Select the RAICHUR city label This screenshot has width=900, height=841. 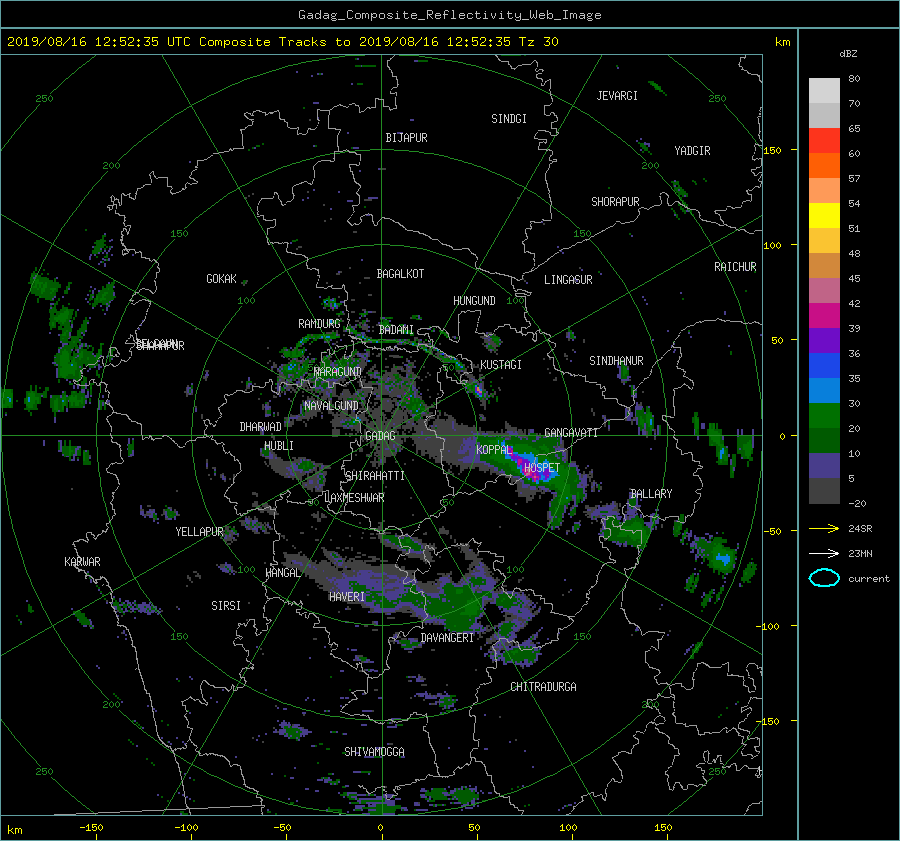[x=735, y=267]
